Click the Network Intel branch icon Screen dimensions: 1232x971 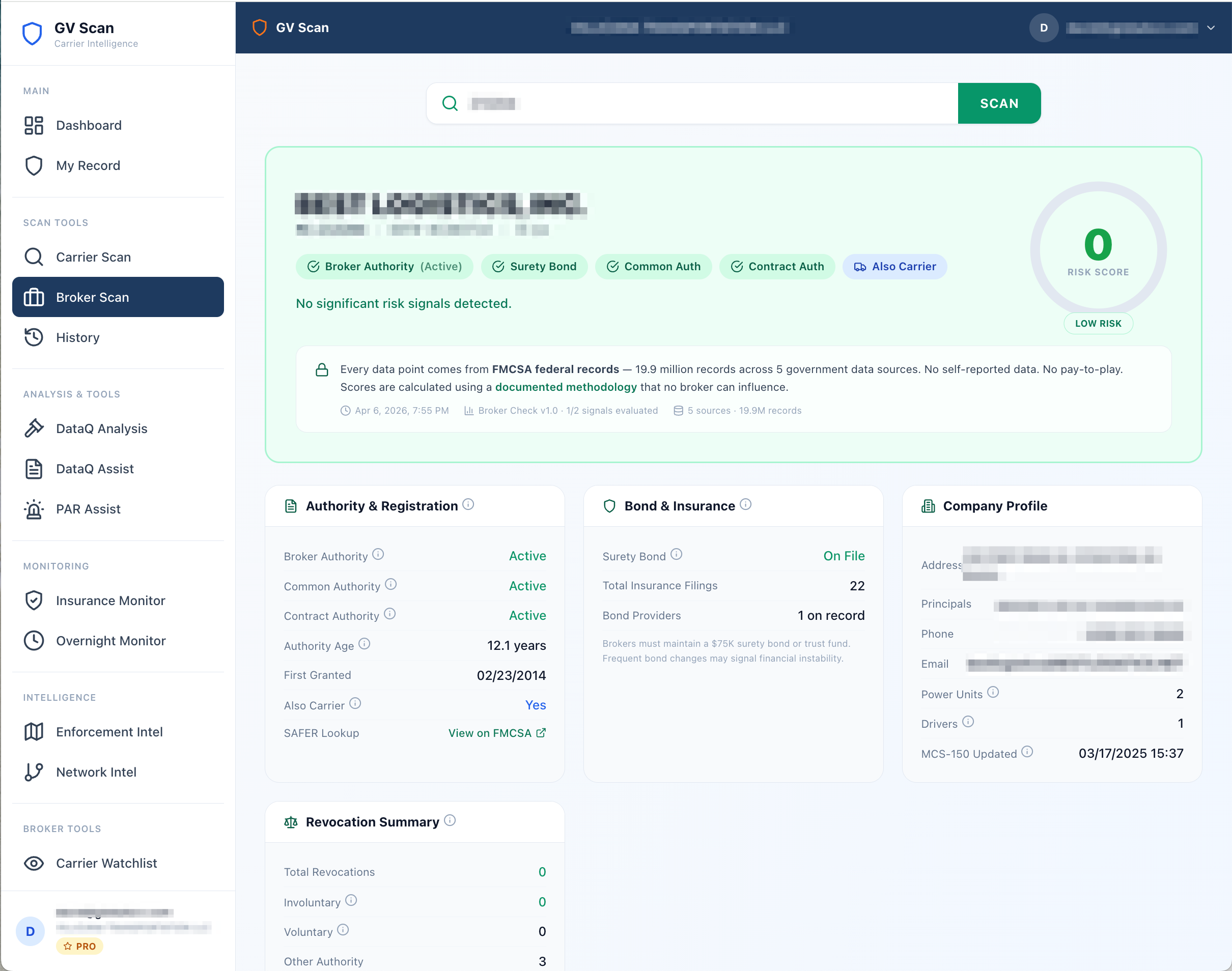pyautogui.click(x=34, y=772)
